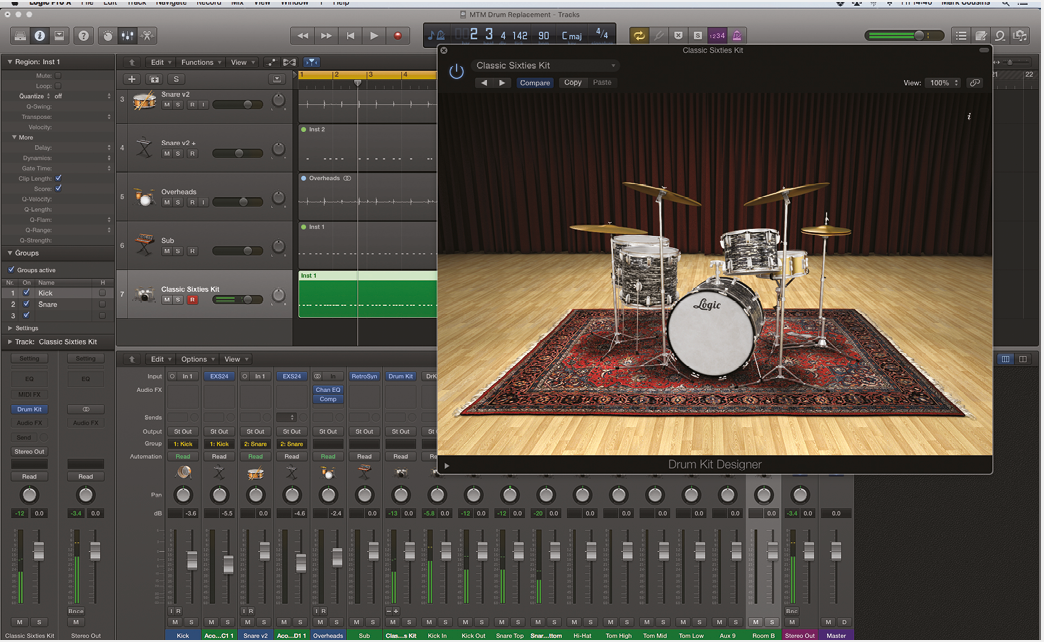Screen dimensions: 1044x642
Task: Power off Drum Kit Designer with the power icon
Action: (457, 71)
